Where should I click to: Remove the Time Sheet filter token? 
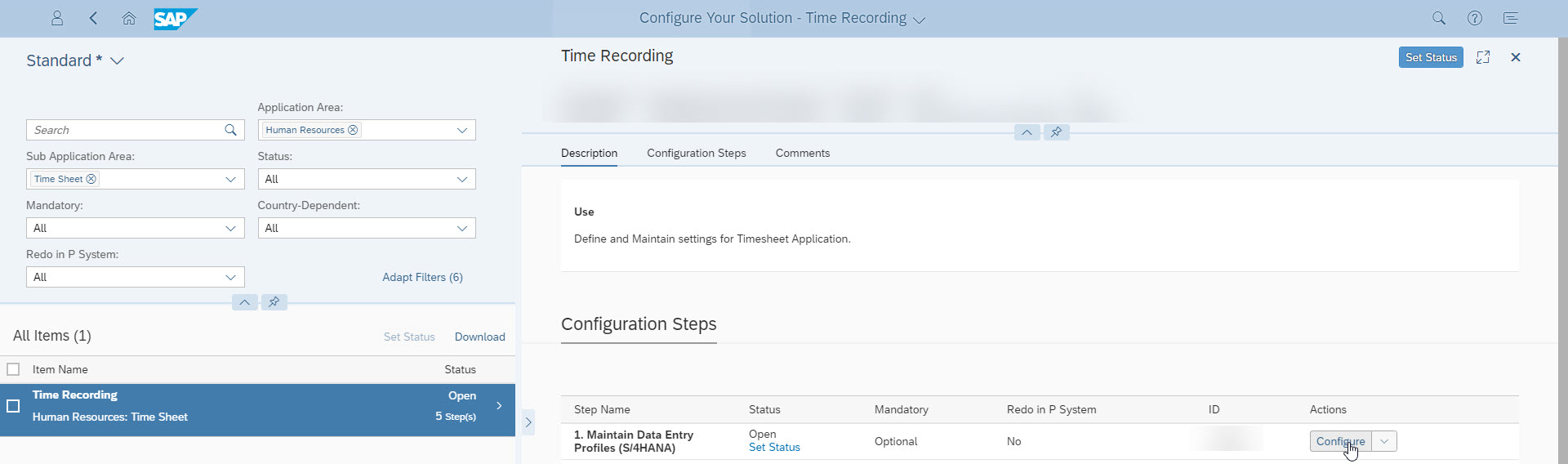91,179
